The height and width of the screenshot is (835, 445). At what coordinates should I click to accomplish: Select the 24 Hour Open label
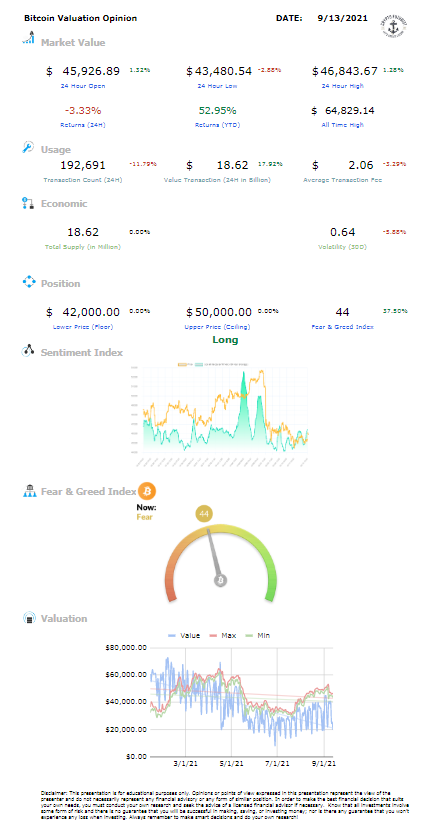83,86
